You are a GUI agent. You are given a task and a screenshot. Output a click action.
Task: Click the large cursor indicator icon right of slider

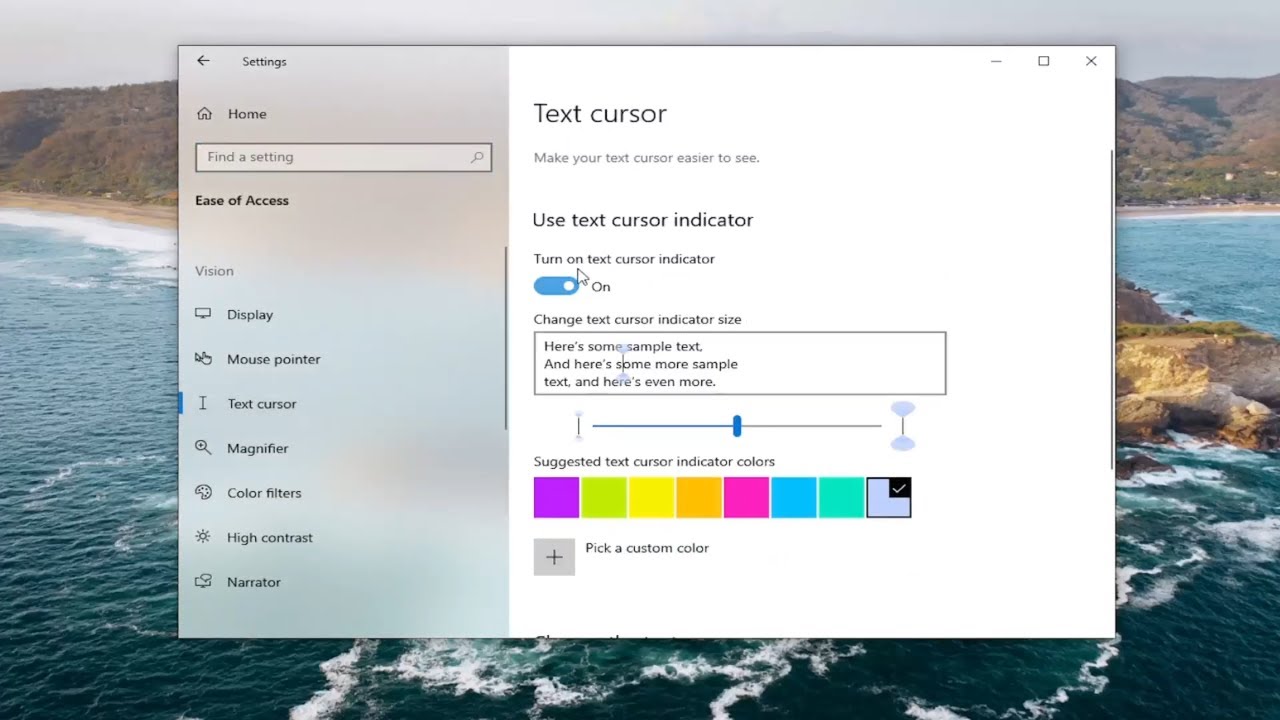[x=903, y=426]
